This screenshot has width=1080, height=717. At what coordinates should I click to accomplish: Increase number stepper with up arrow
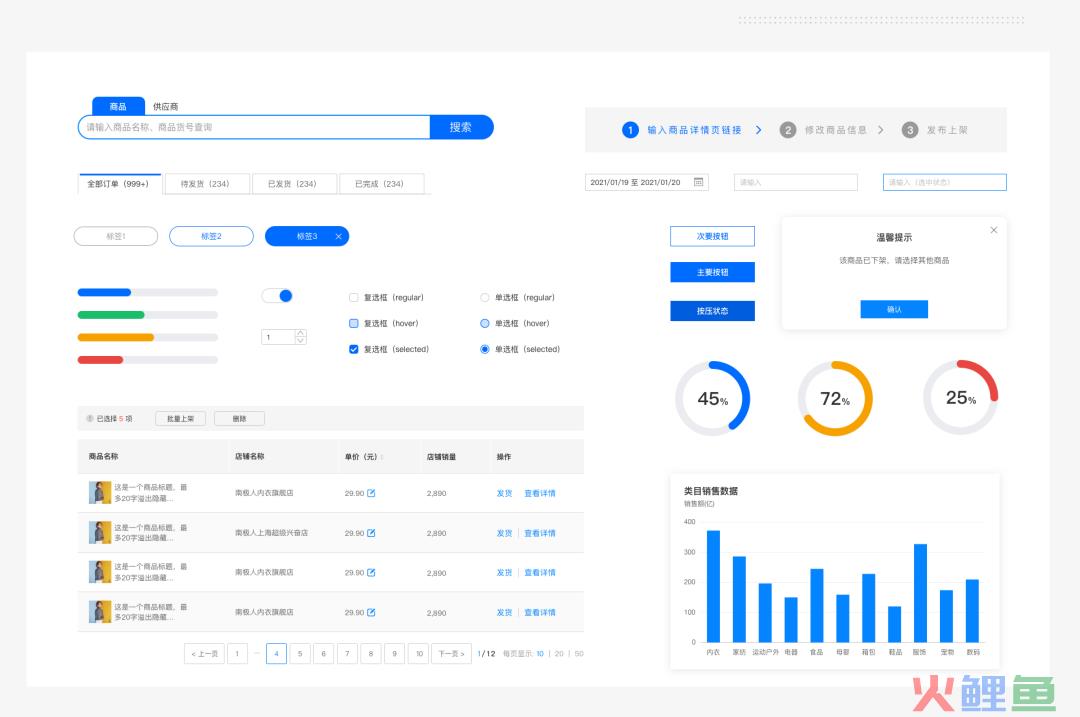tap(300, 333)
